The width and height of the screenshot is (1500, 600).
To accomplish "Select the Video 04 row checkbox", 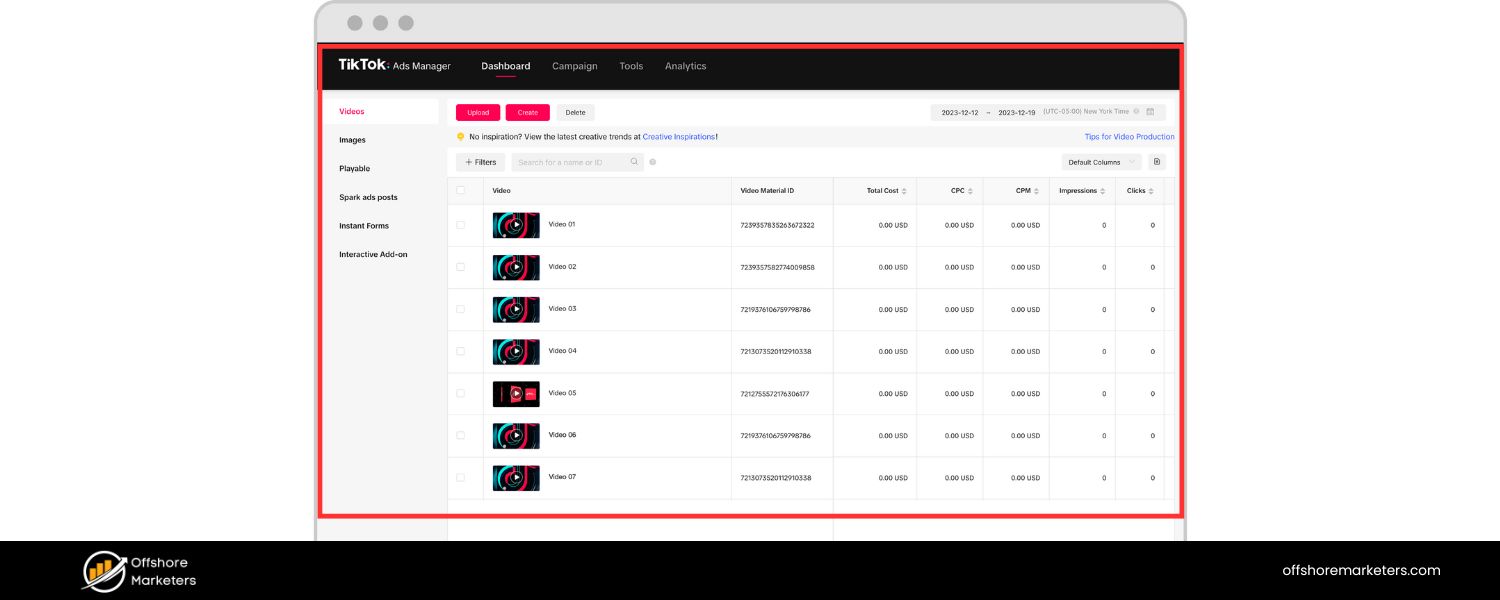I will tap(461, 351).
